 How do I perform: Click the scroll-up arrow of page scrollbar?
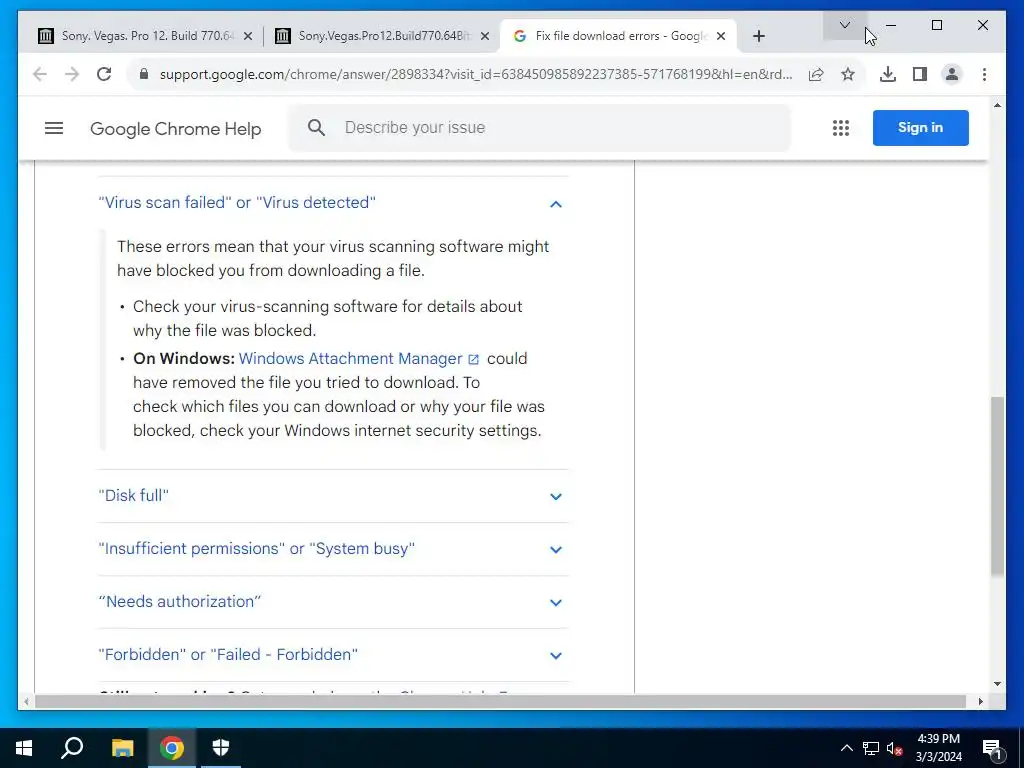pyautogui.click(x=997, y=104)
